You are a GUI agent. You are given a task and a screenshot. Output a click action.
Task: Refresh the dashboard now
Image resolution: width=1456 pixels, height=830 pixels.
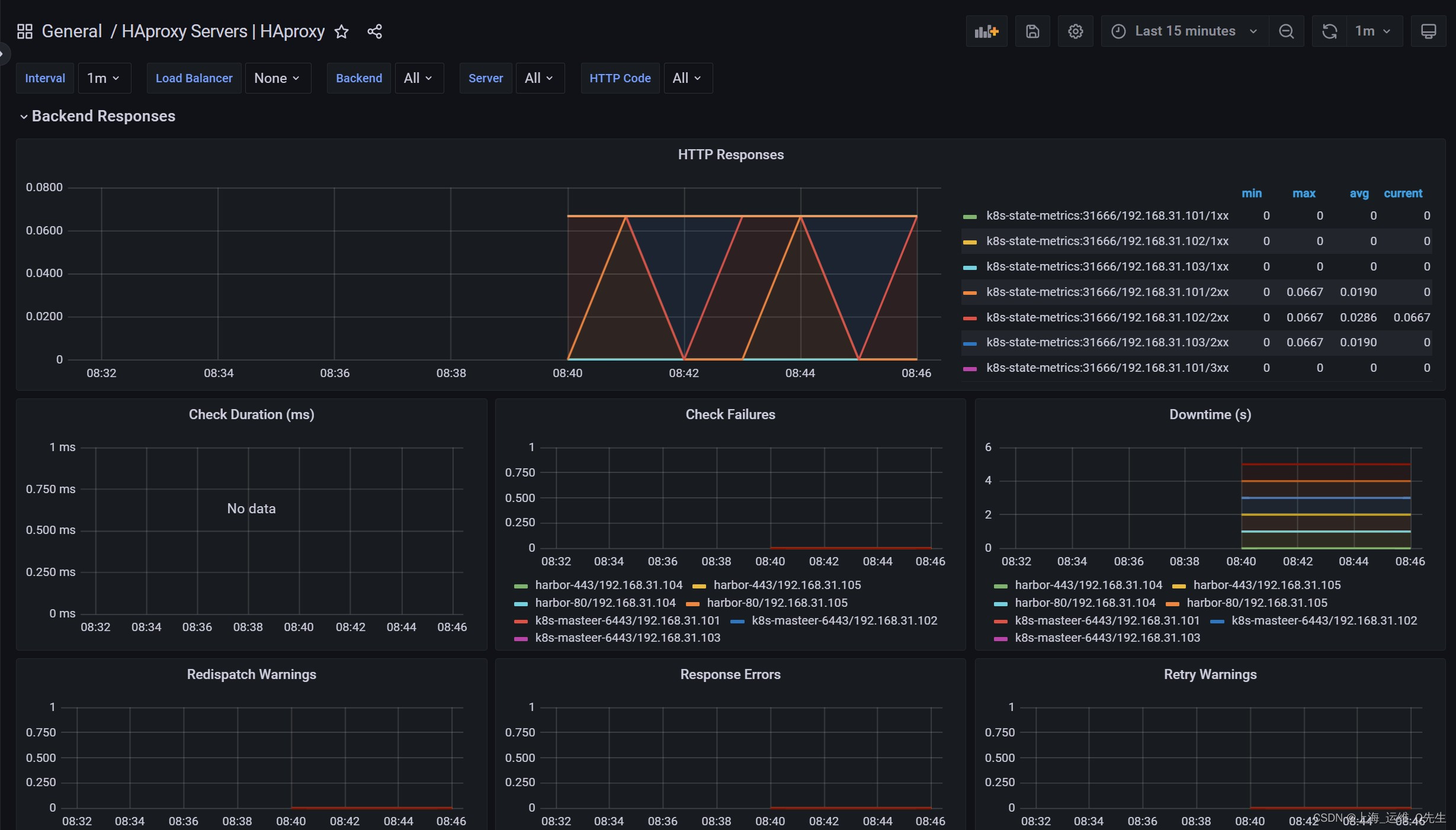point(1329,31)
